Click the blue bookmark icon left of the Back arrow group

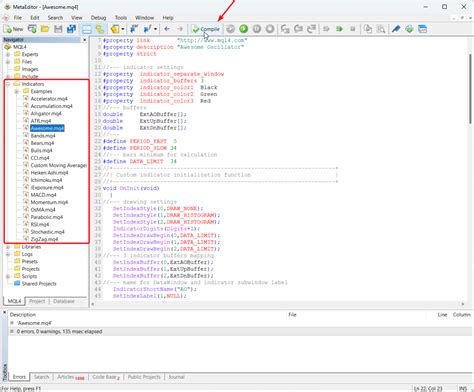point(134,29)
